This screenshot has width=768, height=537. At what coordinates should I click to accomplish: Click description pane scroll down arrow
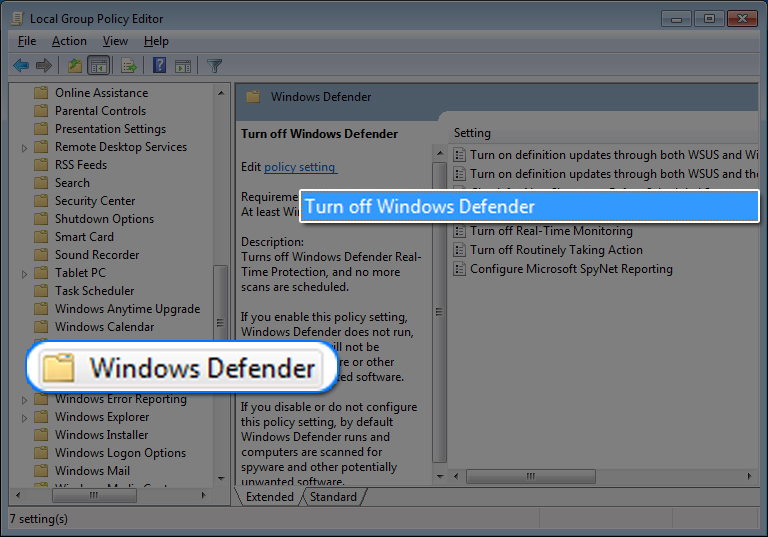(440, 476)
